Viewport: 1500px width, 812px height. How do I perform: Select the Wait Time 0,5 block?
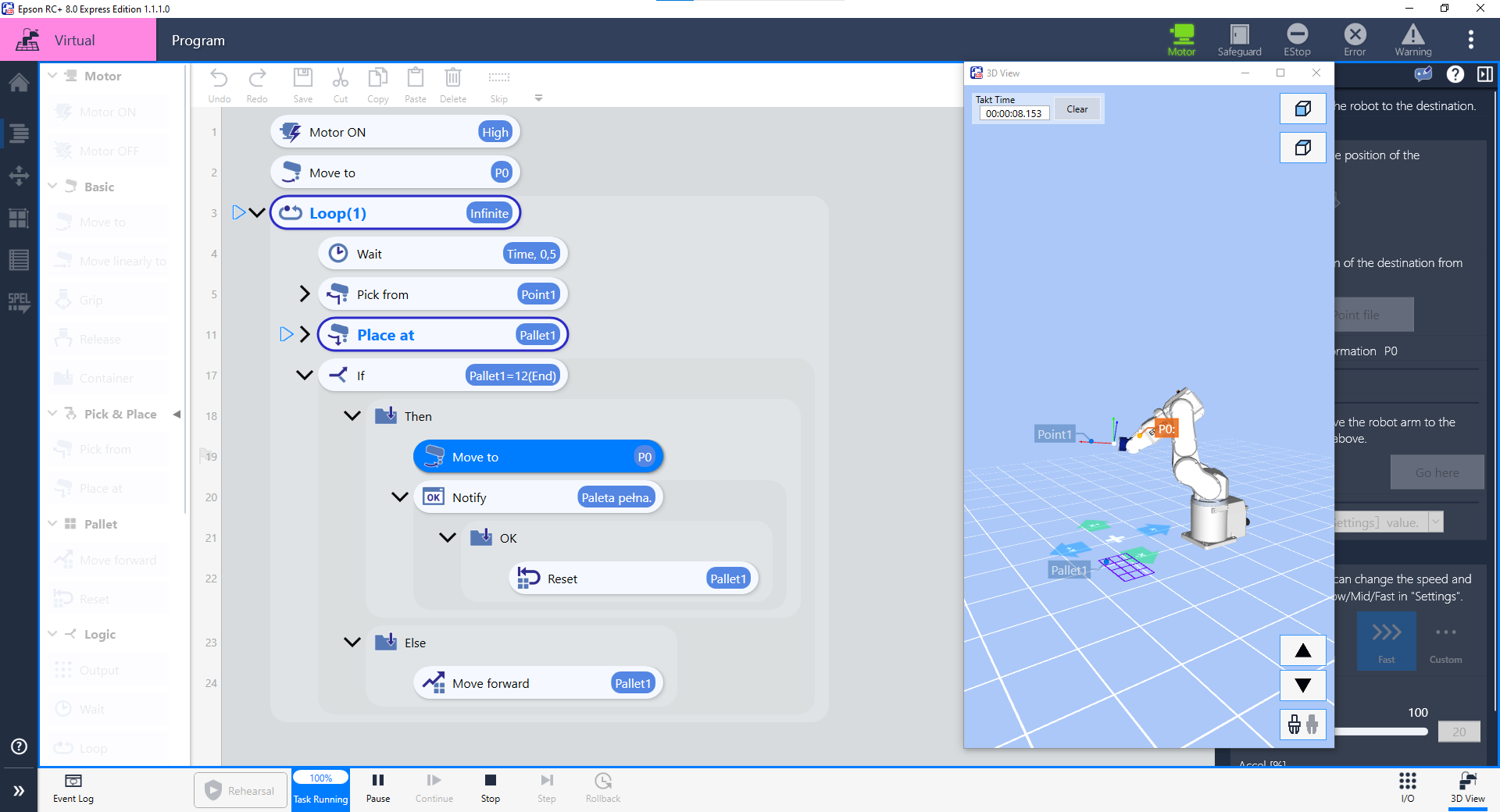point(443,254)
